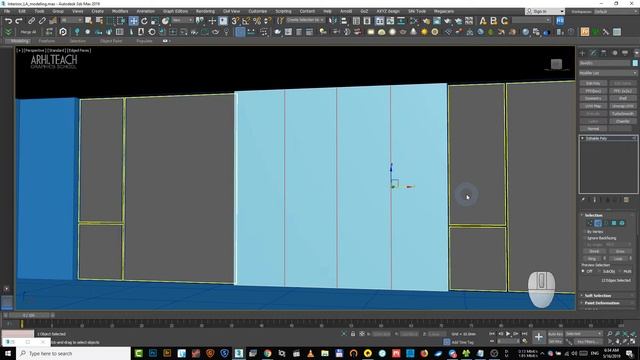
Task: Open the Motion tab in command panel
Action: click(x=614, y=53)
